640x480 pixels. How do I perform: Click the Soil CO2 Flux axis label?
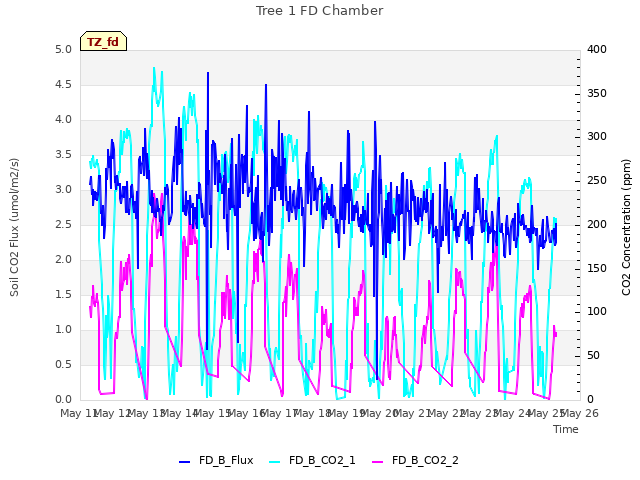(14, 227)
